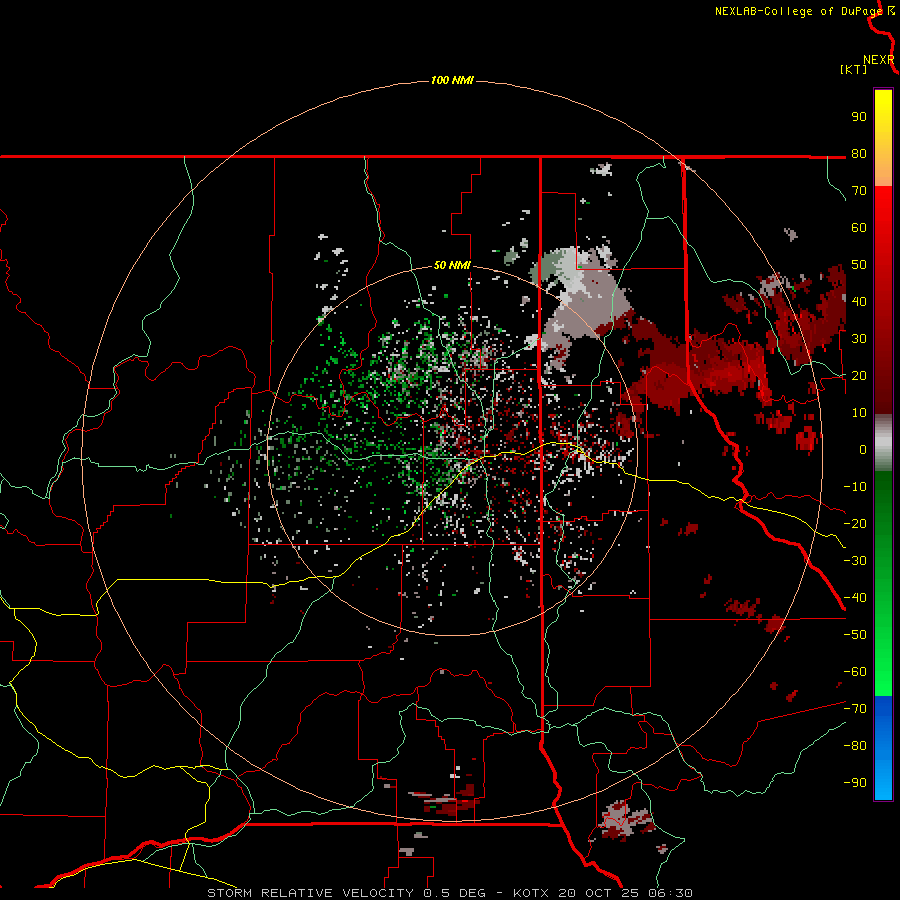Viewport: 900px width, 900px height.
Task: Click the 90 value on the velocity scale
Action: click(x=859, y=117)
